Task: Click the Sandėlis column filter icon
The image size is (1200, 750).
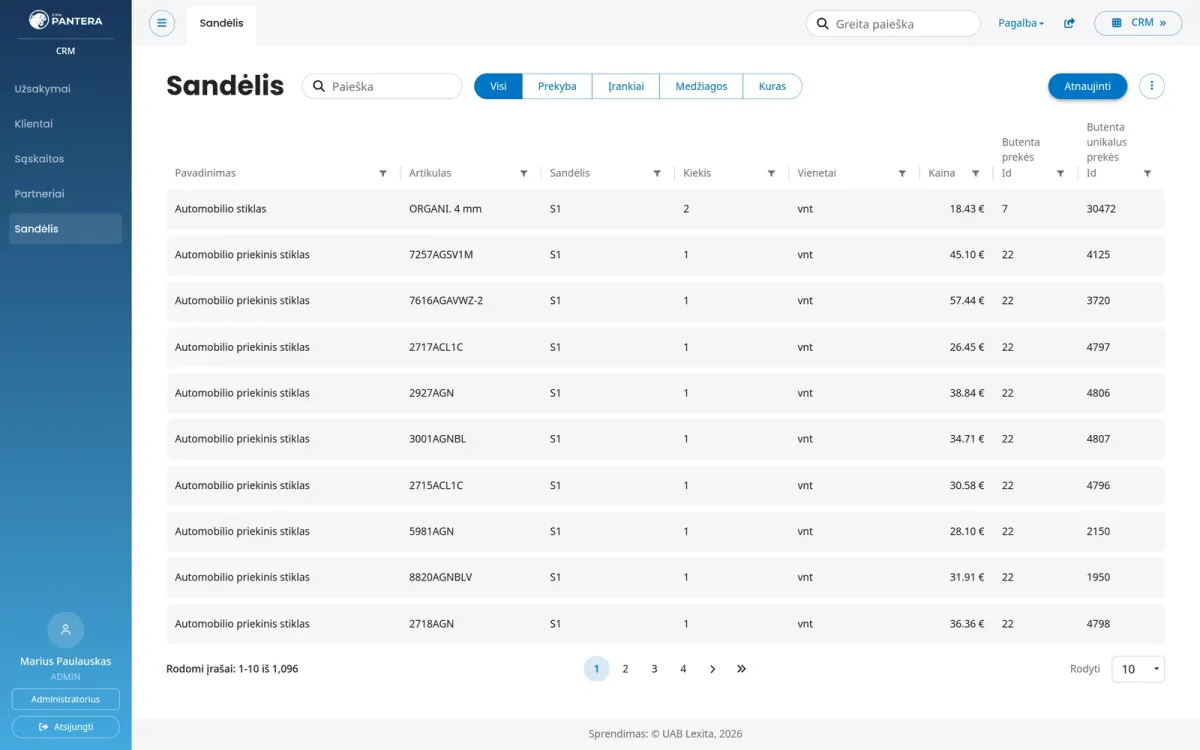Action: (657, 173)
